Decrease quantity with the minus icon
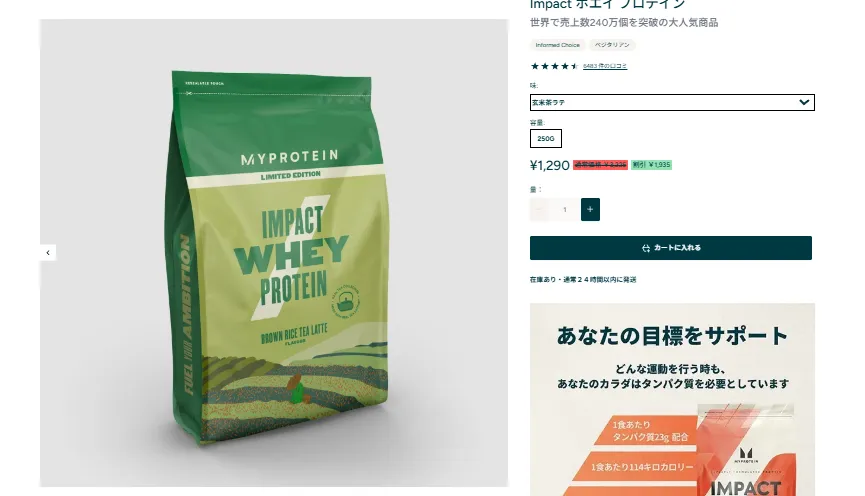Screen dimensions: 865x496 coord(539,210)
